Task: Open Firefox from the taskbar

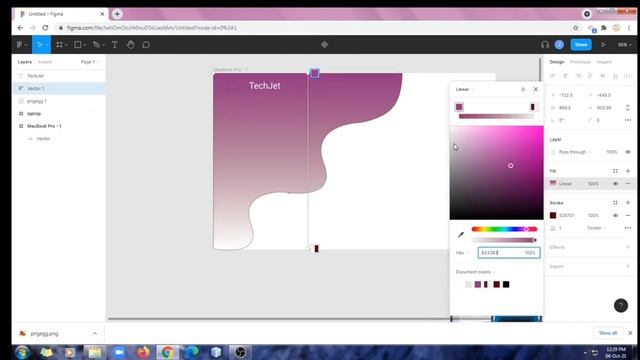Action: pyautogui.click(x=143, y=351)
